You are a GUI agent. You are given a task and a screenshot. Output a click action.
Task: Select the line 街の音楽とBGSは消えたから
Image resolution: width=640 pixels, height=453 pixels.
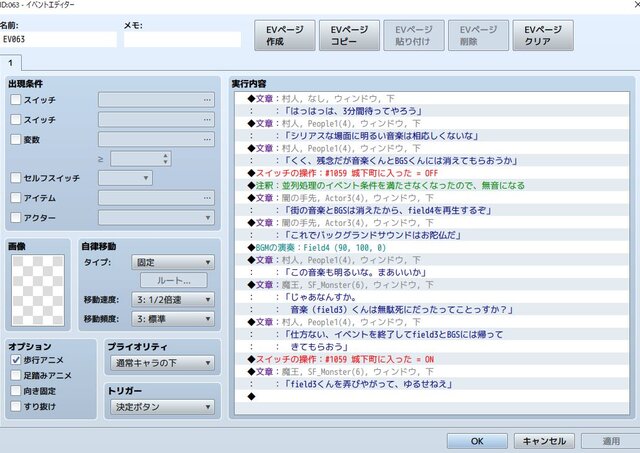[432, 210]
